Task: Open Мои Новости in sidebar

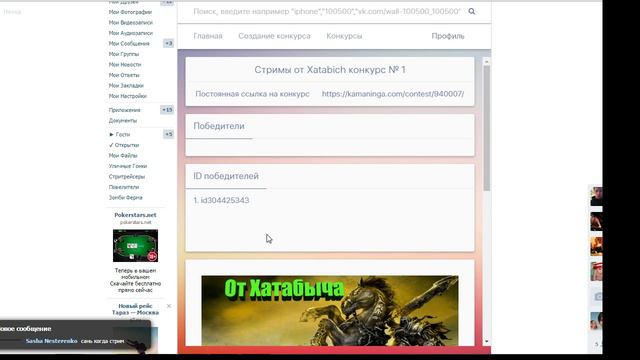Action: pos(125,64)
